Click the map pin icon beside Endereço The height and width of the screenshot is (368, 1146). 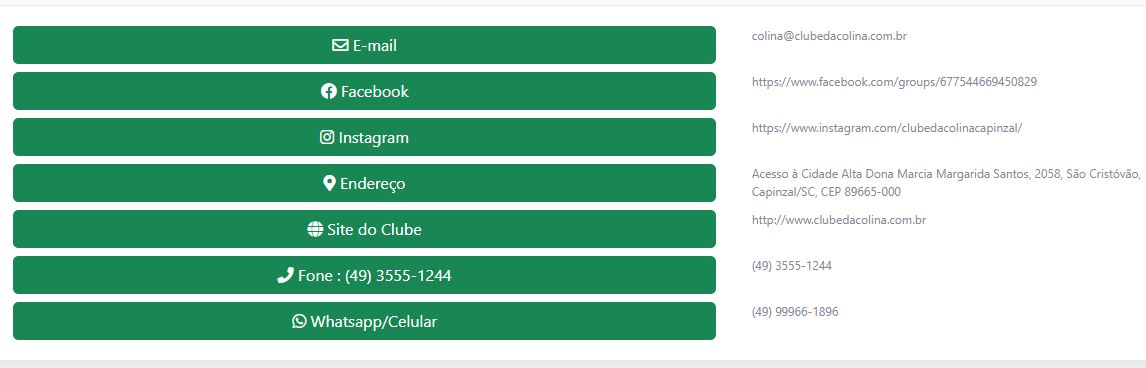pyautogui.click(x=329, y=183)
